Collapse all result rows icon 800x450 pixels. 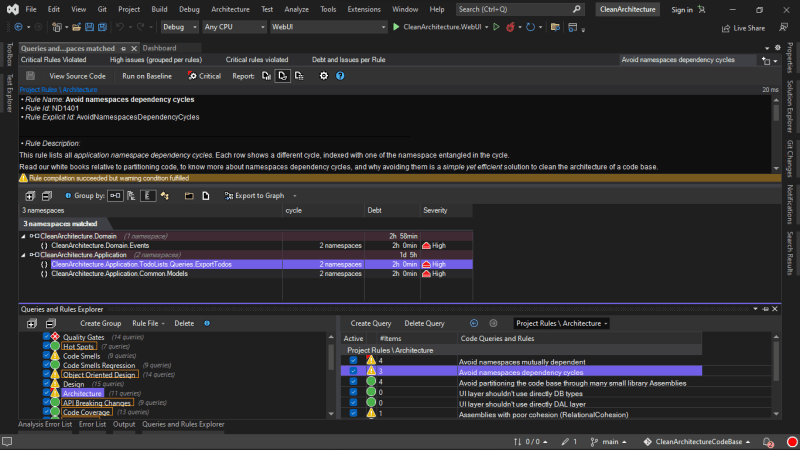(x=46, y=196)
